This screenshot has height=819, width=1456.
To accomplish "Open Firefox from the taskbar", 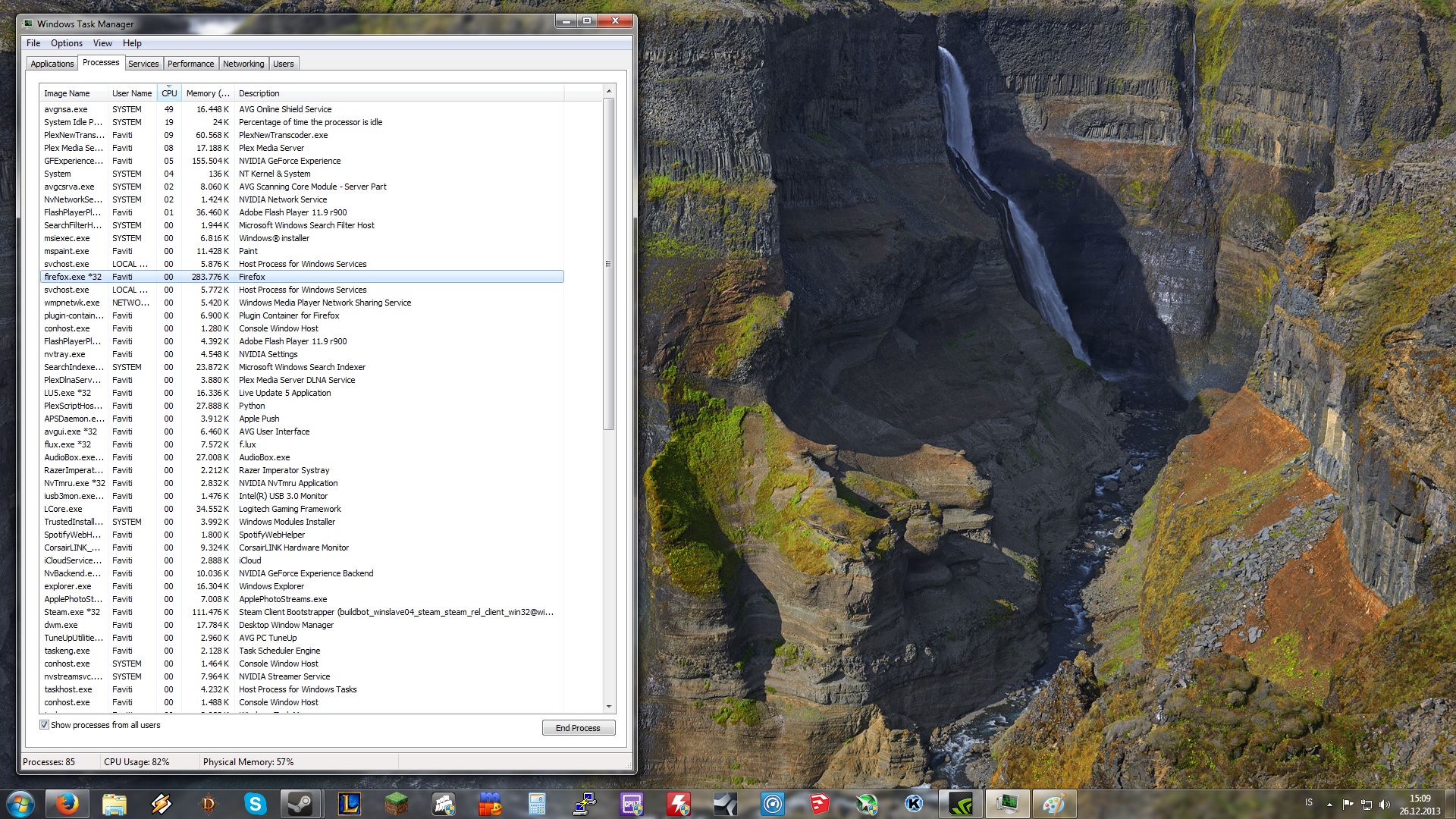I will point(67,804).
